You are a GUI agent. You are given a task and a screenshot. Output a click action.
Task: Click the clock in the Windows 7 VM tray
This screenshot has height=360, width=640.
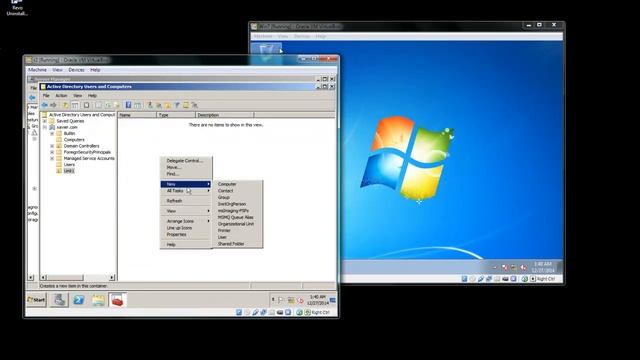tap(542, 267)
